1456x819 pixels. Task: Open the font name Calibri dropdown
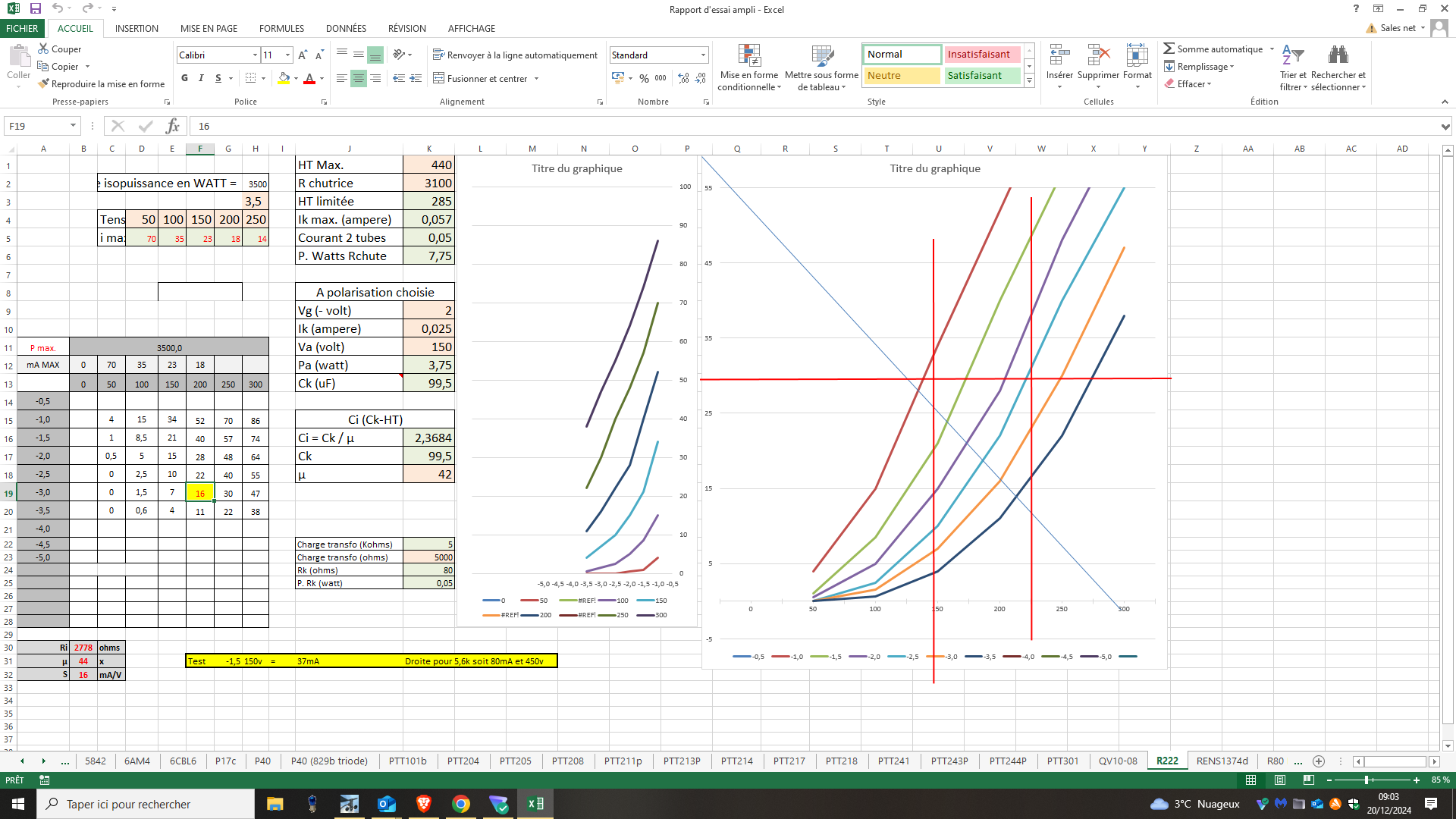tap(255, 55)
